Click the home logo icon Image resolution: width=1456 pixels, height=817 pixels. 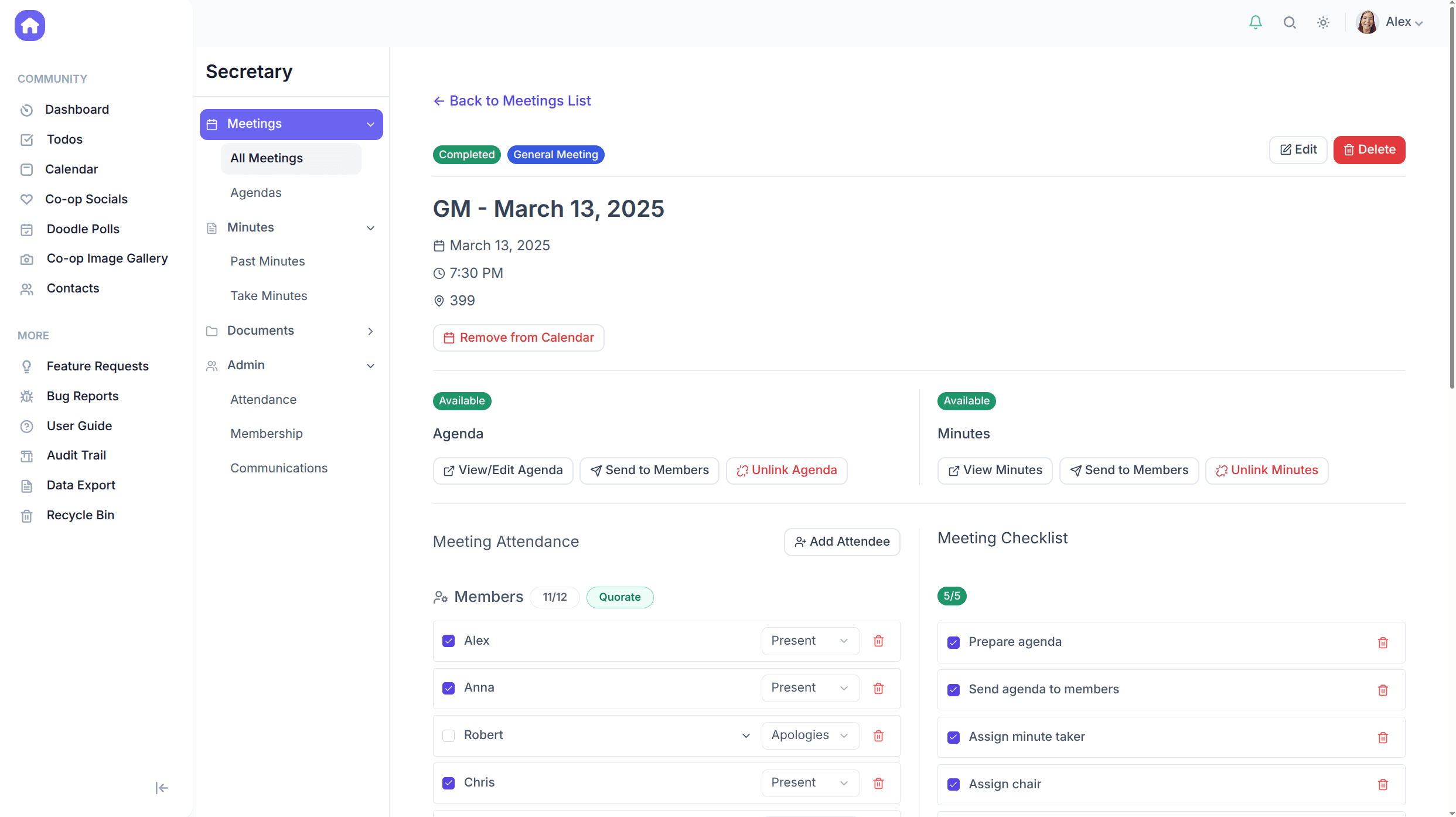click(x=30, y=25)
